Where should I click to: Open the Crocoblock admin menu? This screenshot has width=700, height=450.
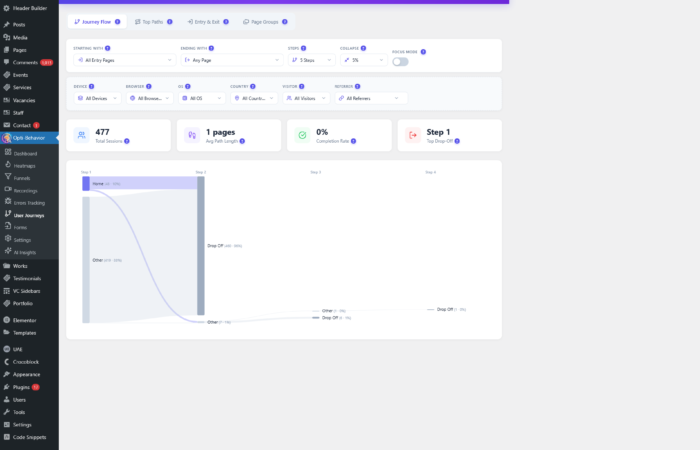[x=25, y=362]
